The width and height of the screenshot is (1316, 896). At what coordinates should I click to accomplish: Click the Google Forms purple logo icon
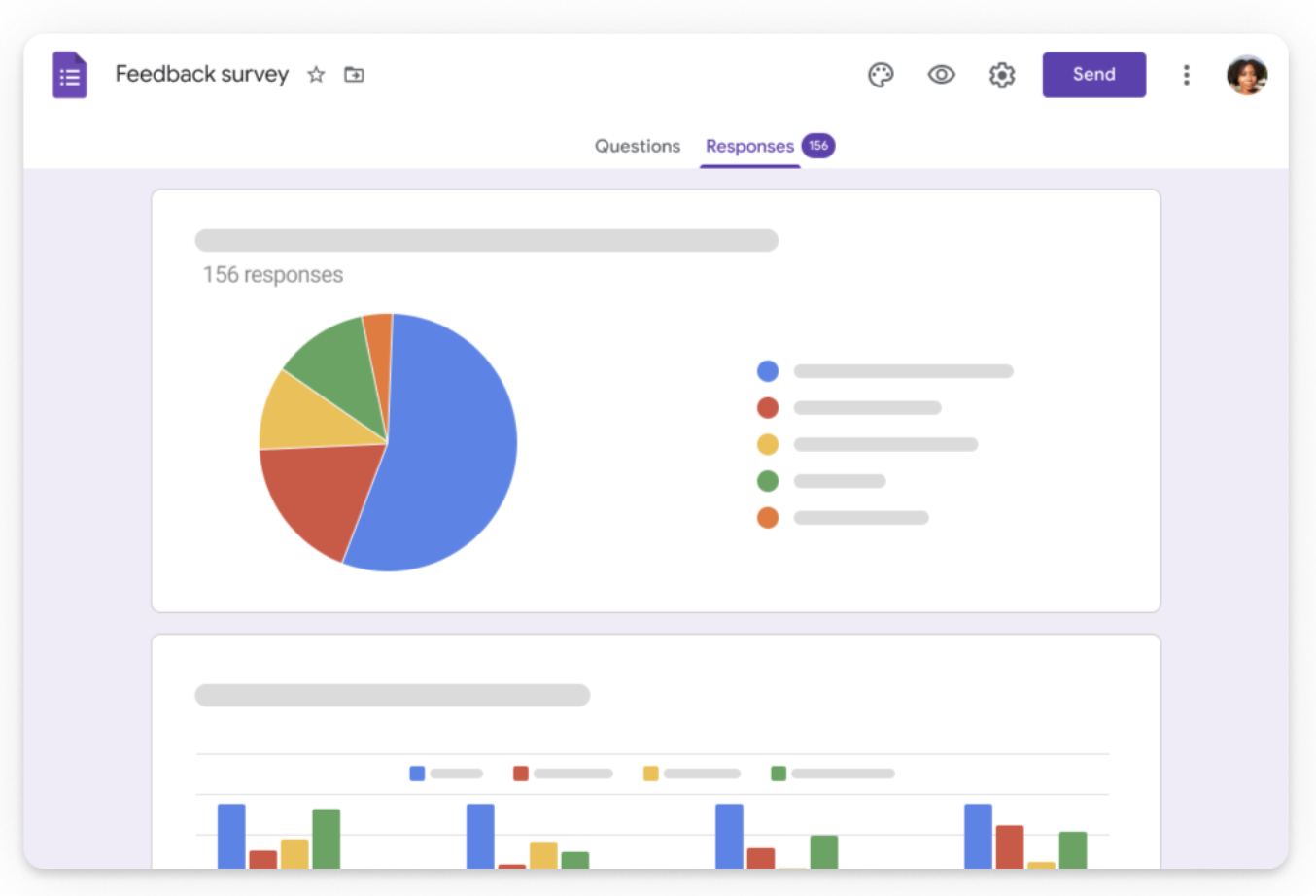(x=69, y=75)
